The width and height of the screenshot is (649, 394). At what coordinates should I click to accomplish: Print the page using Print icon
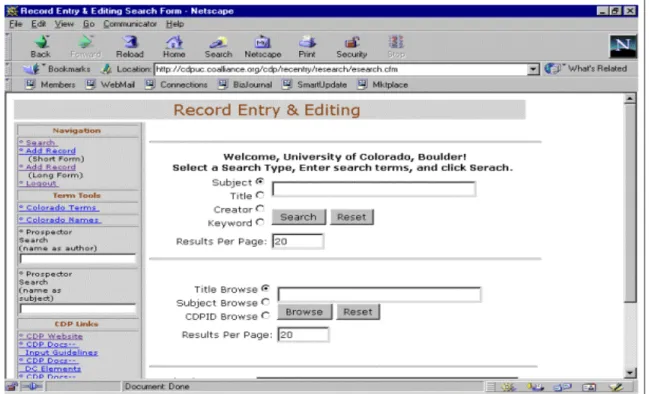(307, 46)
